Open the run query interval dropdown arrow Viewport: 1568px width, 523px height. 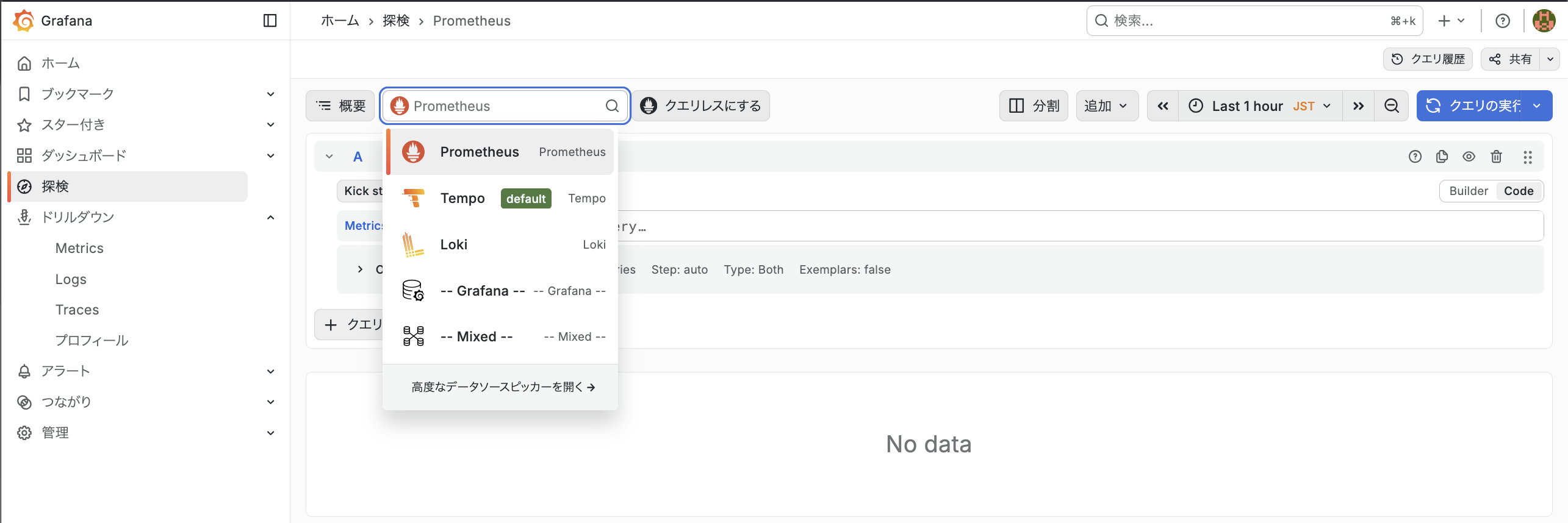click(x=1537, y=106)
